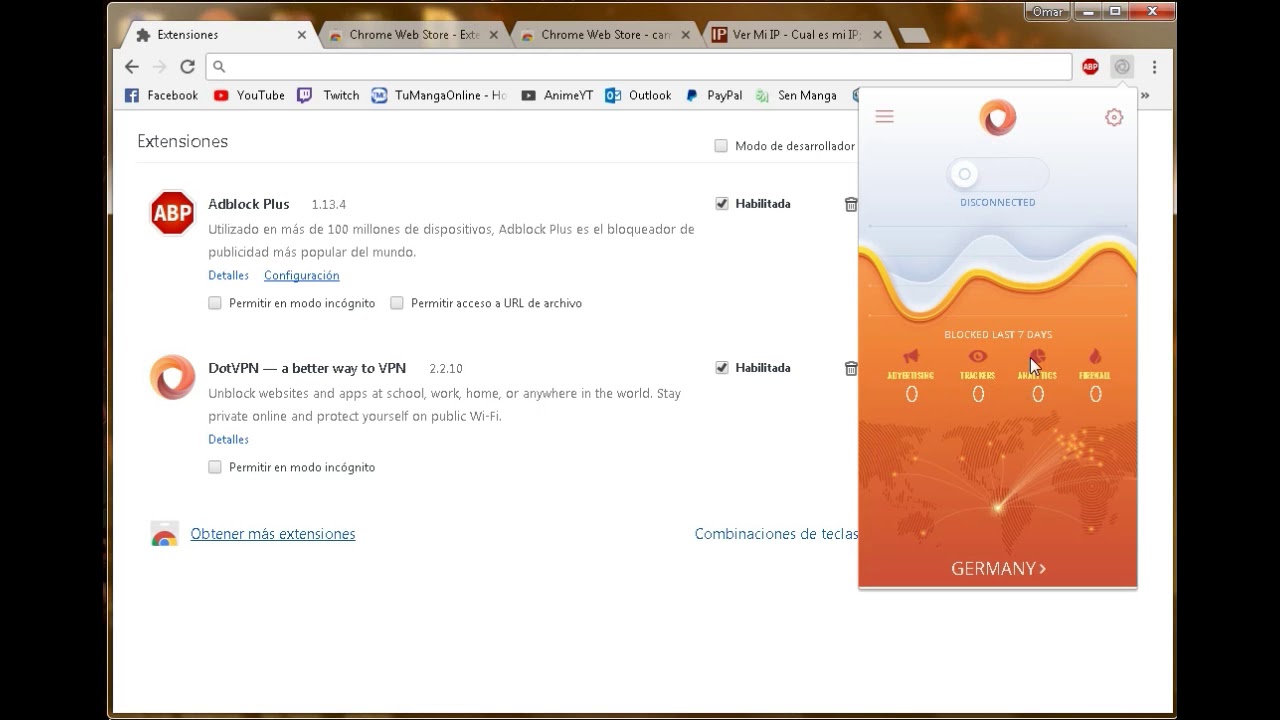The image size is (1280, 720).
Task: Close the Extensiones tab
Action: 302,35
